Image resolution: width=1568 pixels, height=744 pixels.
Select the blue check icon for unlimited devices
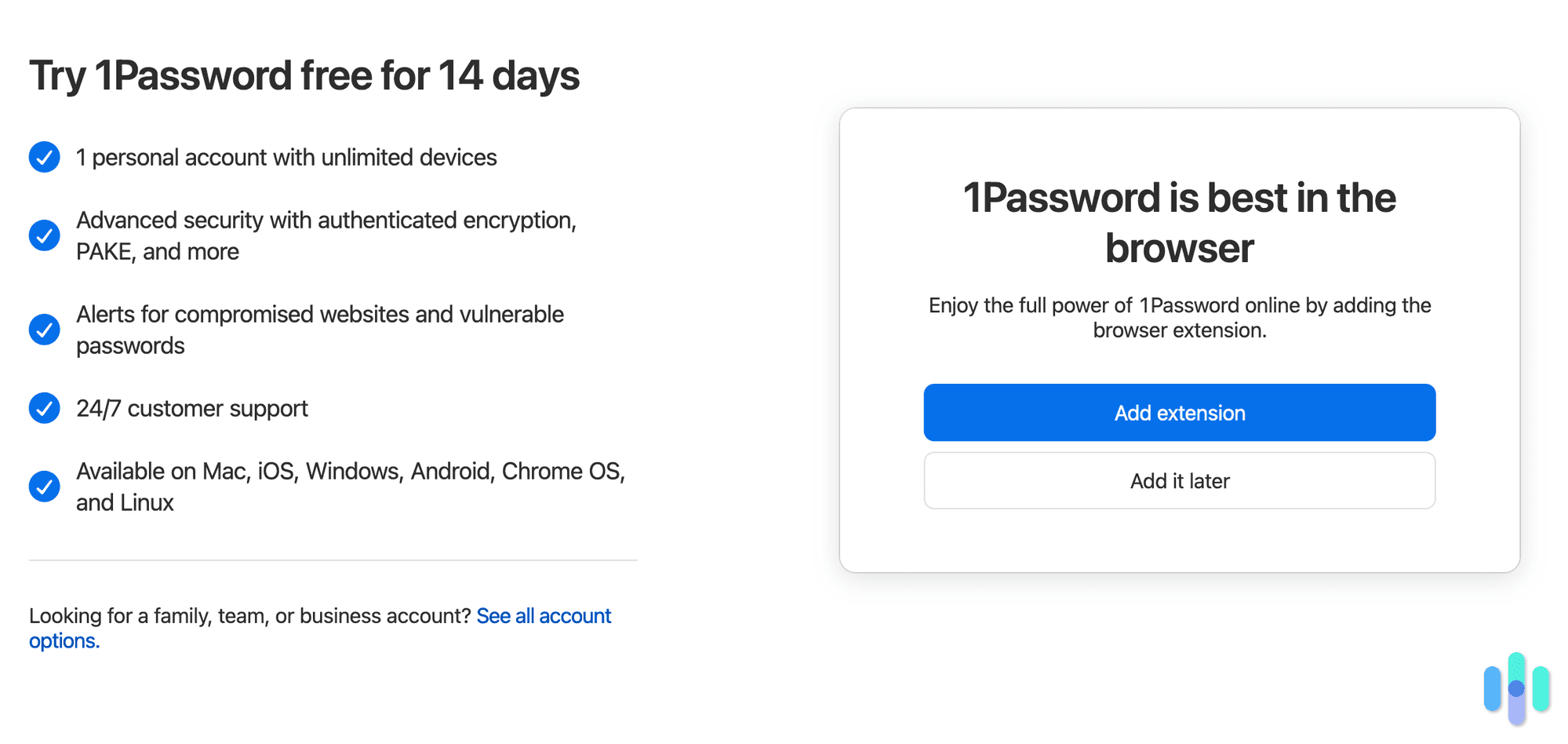click(44, 156)
